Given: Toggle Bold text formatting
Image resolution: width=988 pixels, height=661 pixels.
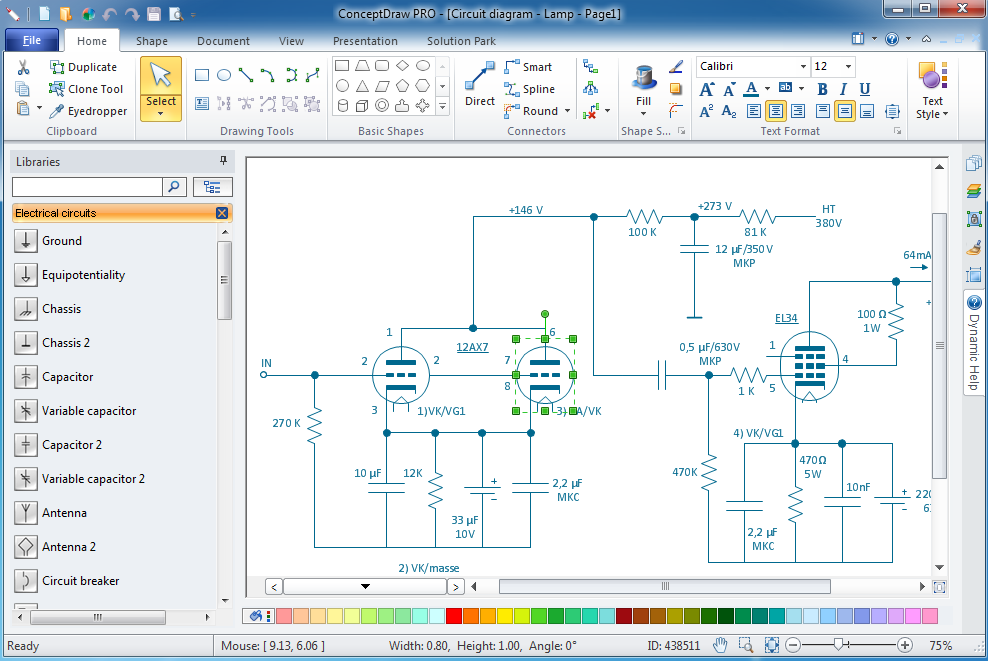Looking at the screenshot, I should 823,89.
